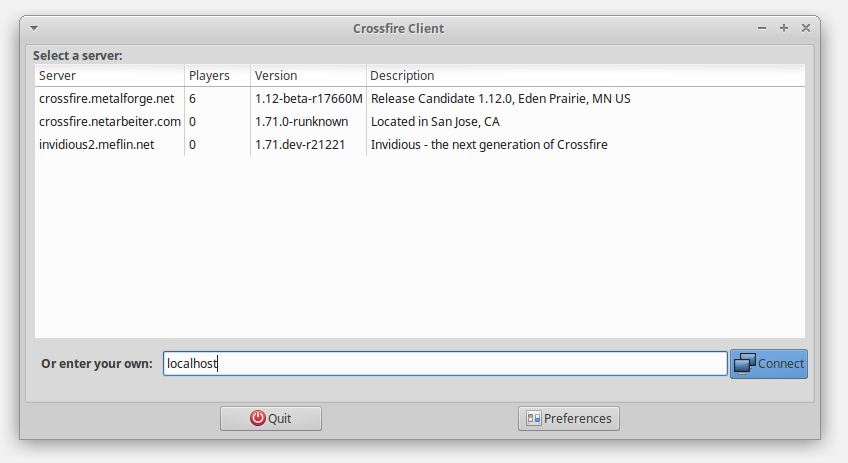Screen dimensions: 848x463
Task: Click the Connect button's network icon
Action: point(745,364)
